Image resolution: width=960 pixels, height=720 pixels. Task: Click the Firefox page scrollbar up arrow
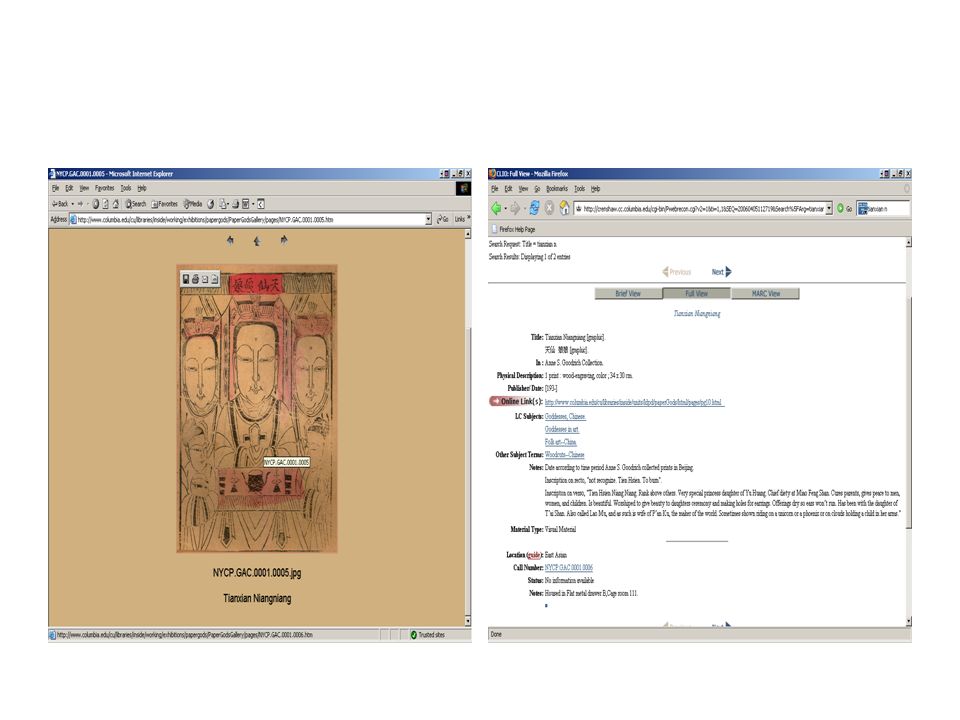click(x=908, y=242)
